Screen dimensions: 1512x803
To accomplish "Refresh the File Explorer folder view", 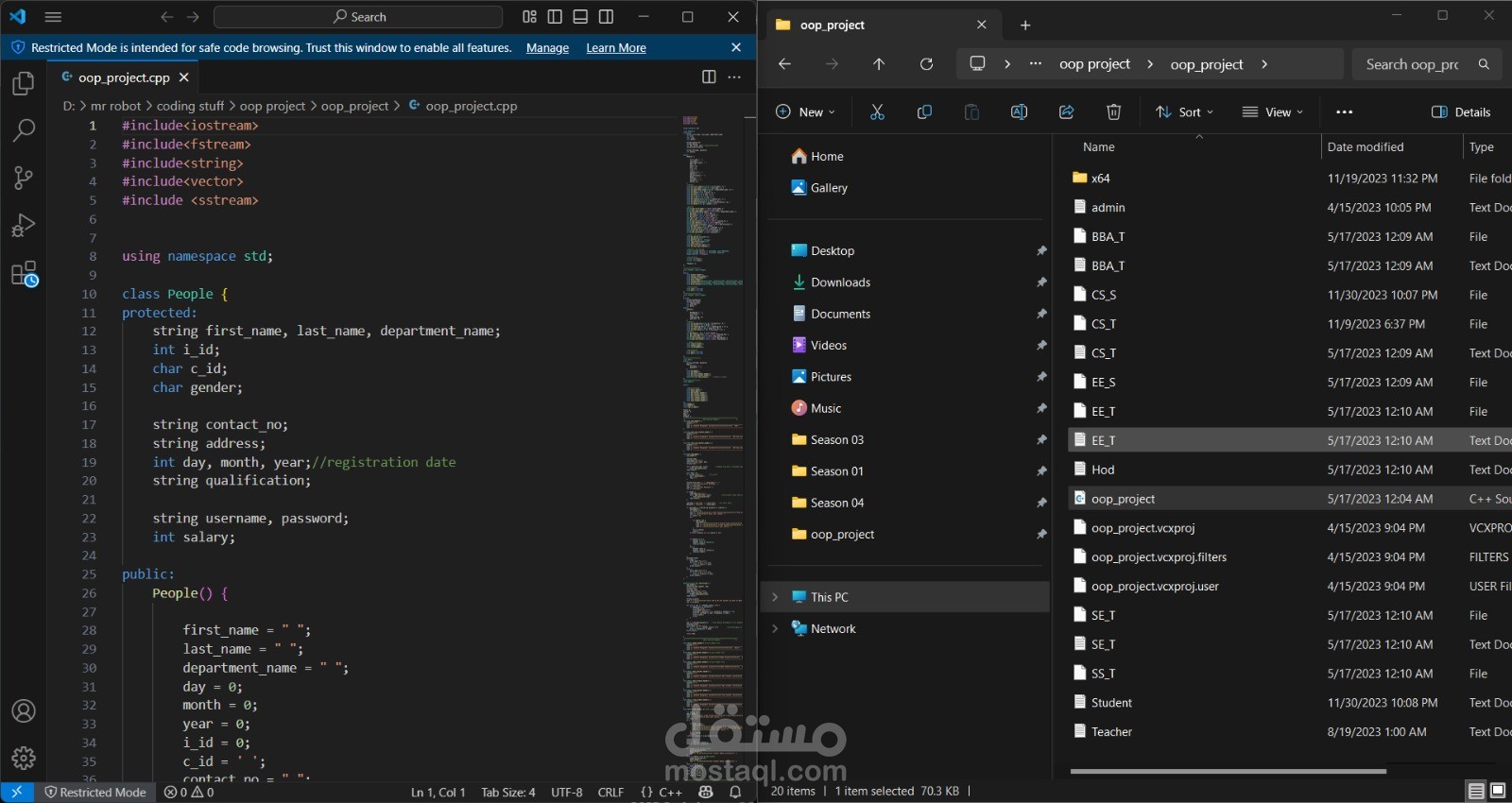I will pos(926,64).
